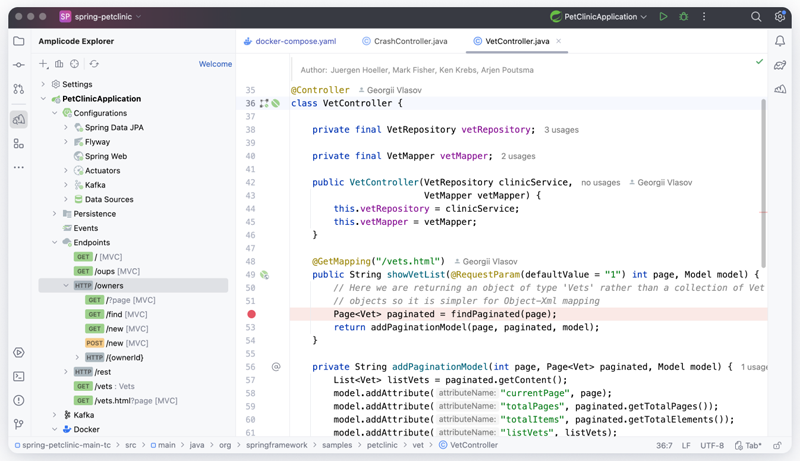800x461 pixels.
Task: Click the @ gutter icon on line 56
Action: (x=276, y=367)
